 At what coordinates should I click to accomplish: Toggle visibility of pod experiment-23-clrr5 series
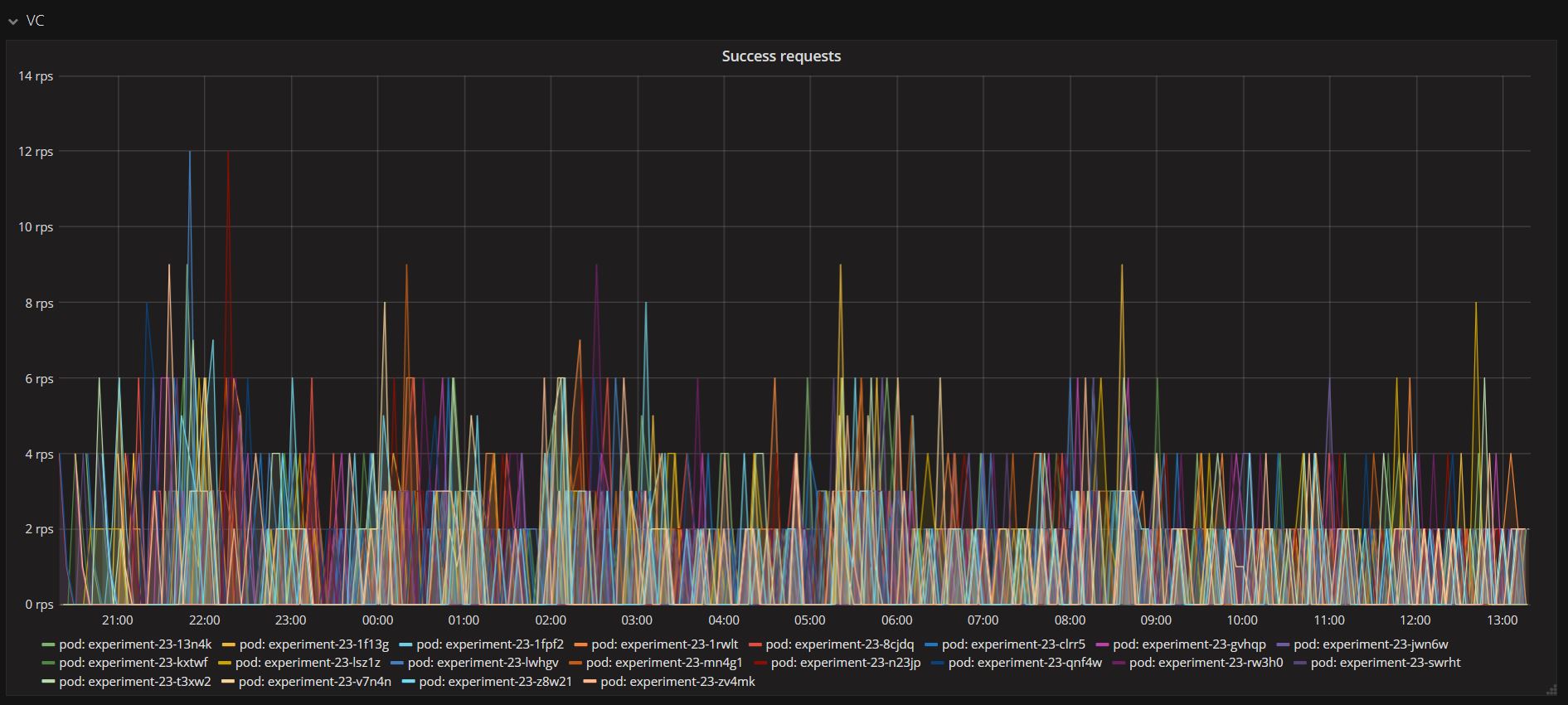[x=1013, y=644]
